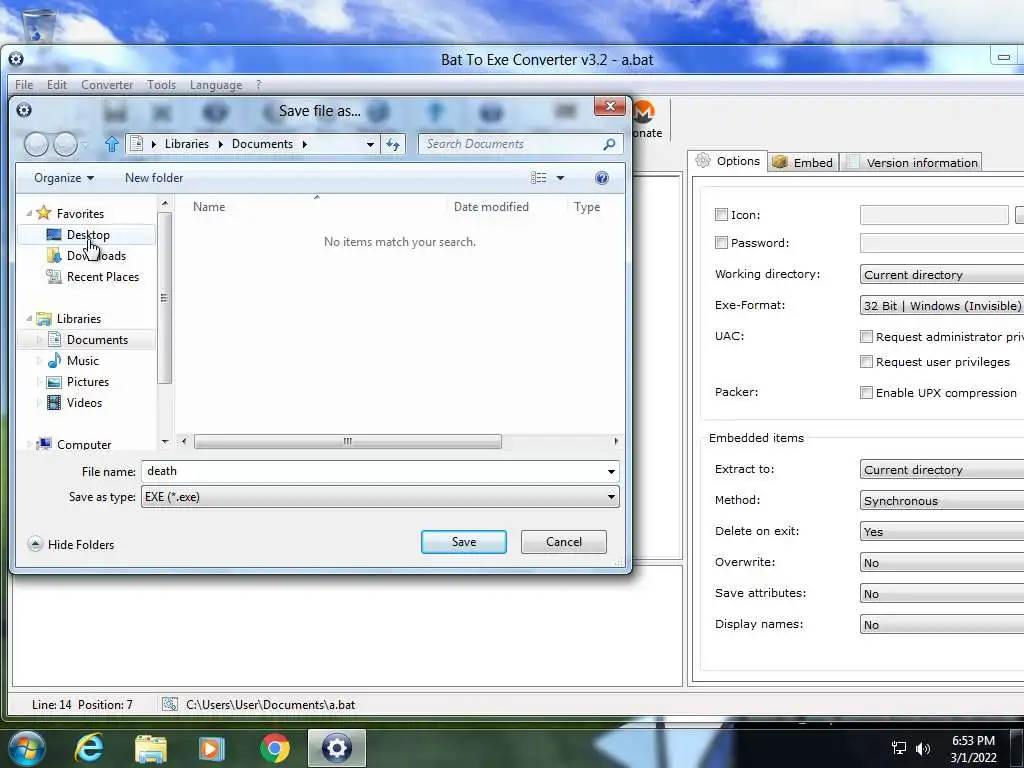Image resolution: width=1024 pixels, height=768 pixels.
Task: Click Hide Folders toggle
Action: [x=71, y=544]
